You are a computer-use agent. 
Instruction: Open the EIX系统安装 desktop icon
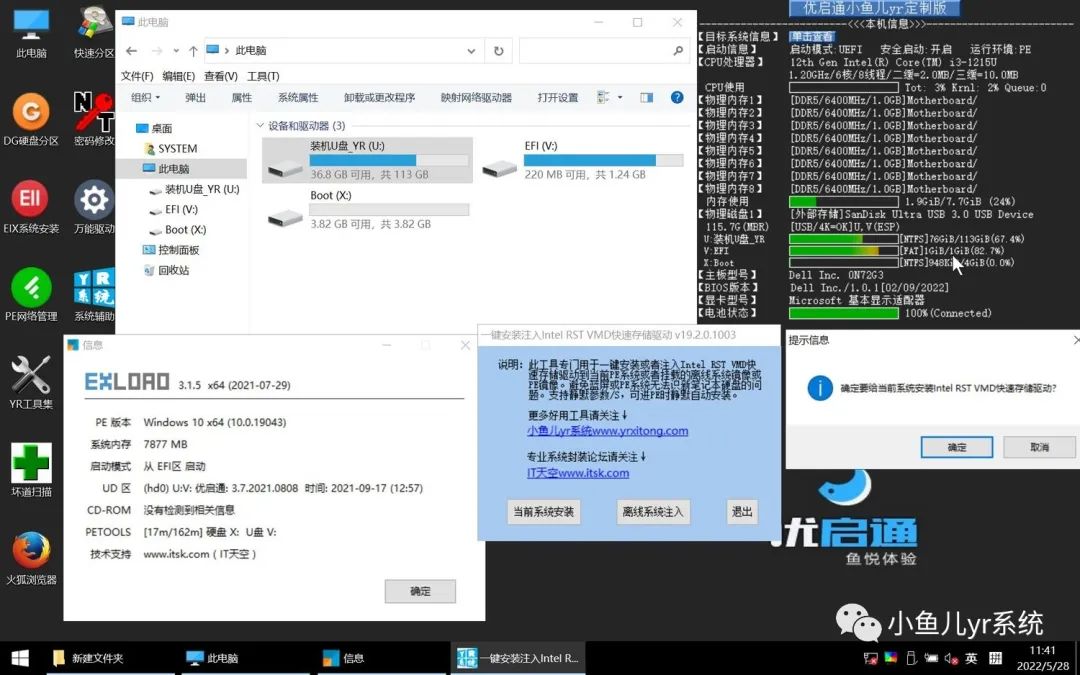tap(31, 207)
